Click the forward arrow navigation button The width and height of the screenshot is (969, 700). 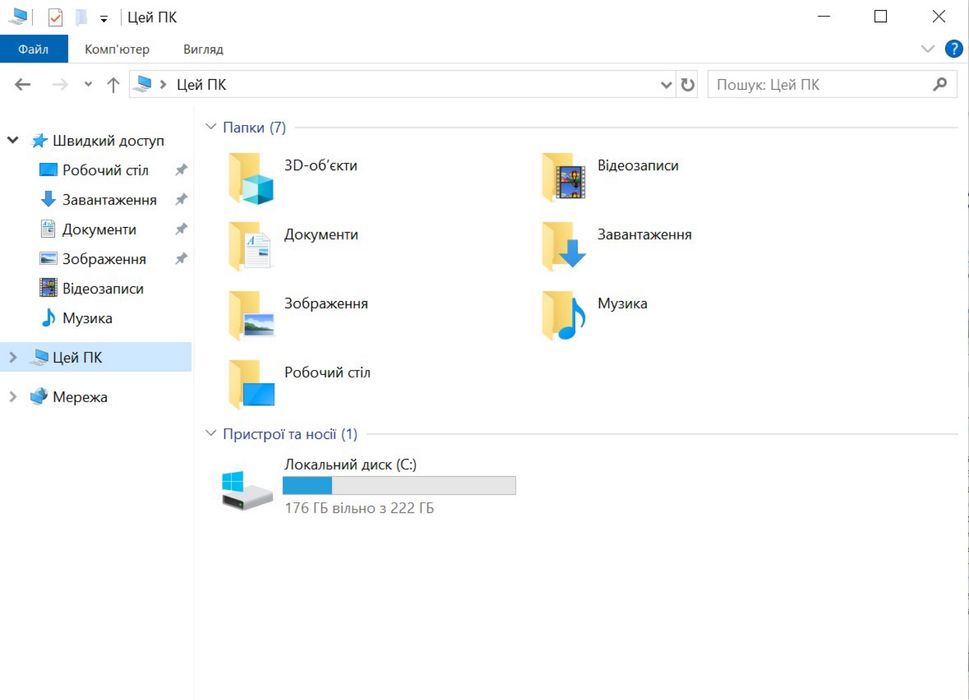pos(60,85)
